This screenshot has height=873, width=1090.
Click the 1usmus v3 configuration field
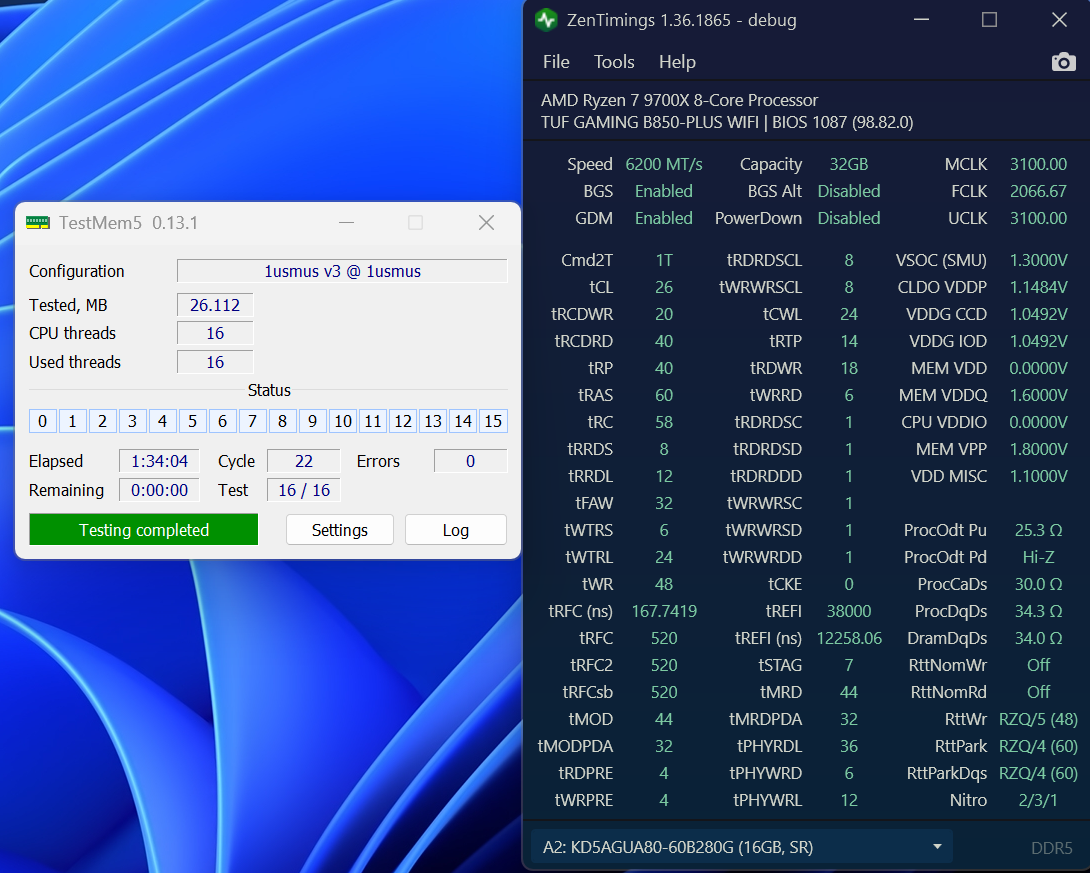click(x=342, y=271)
